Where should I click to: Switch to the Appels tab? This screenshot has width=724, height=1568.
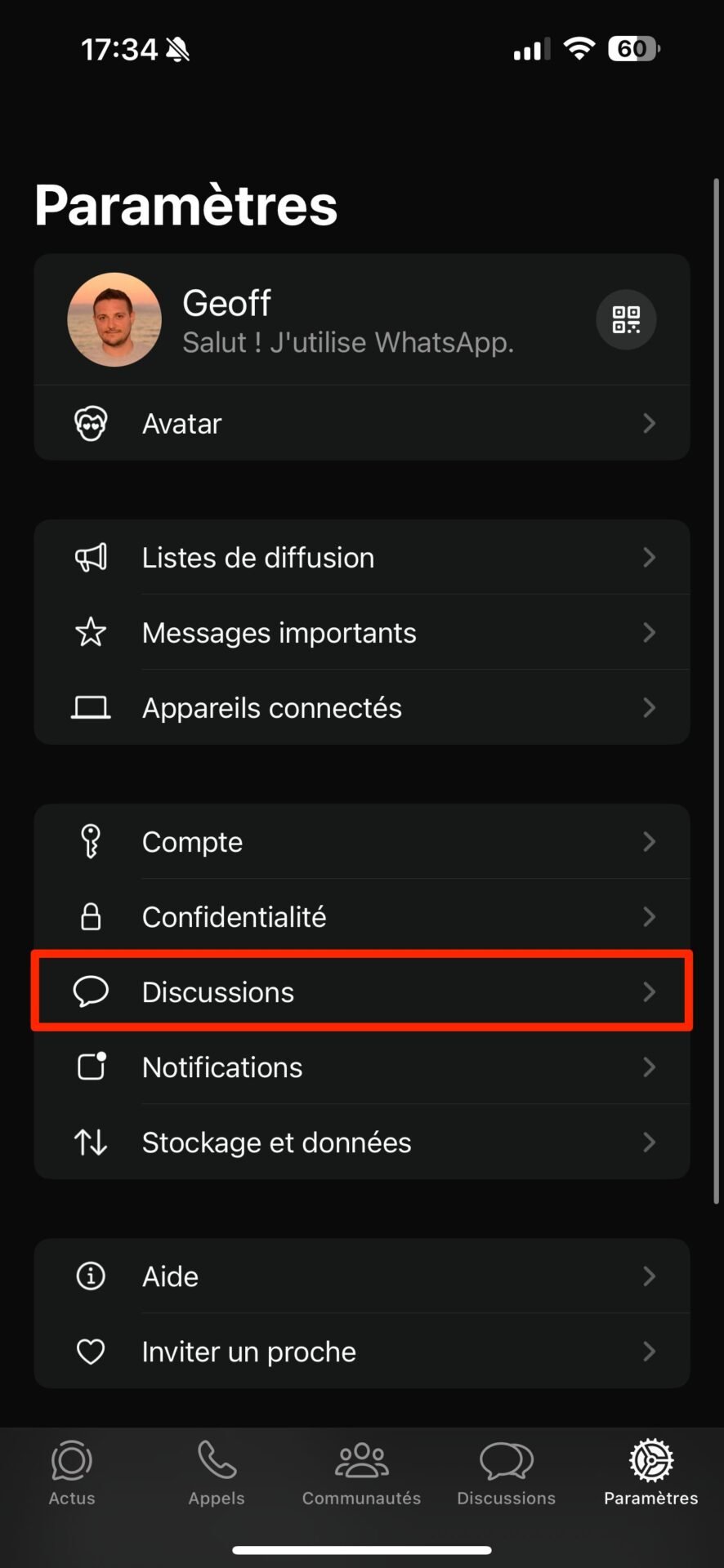(x=217, y=1473)
